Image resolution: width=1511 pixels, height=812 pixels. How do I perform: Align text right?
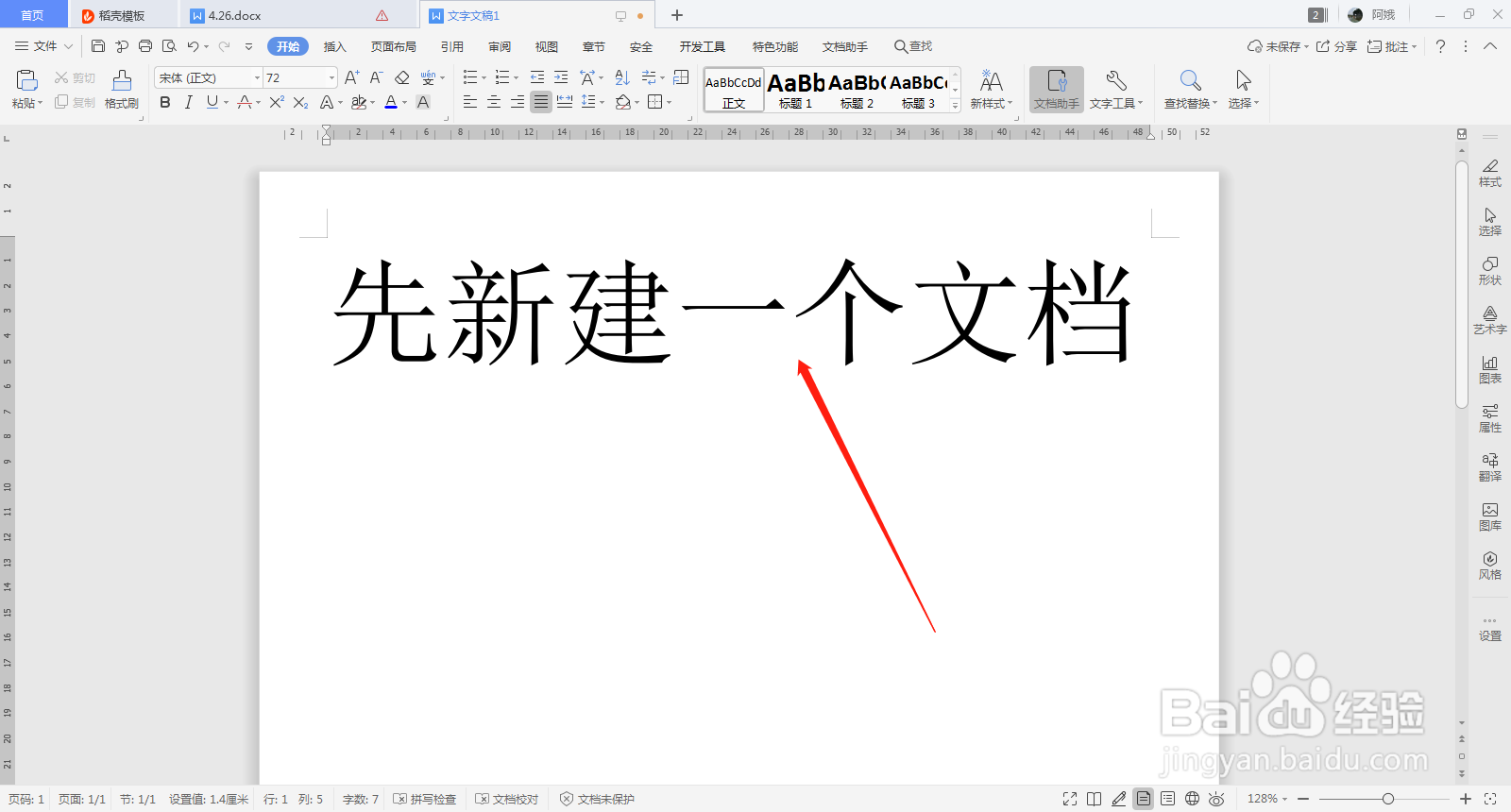click(x=518, y=102)
